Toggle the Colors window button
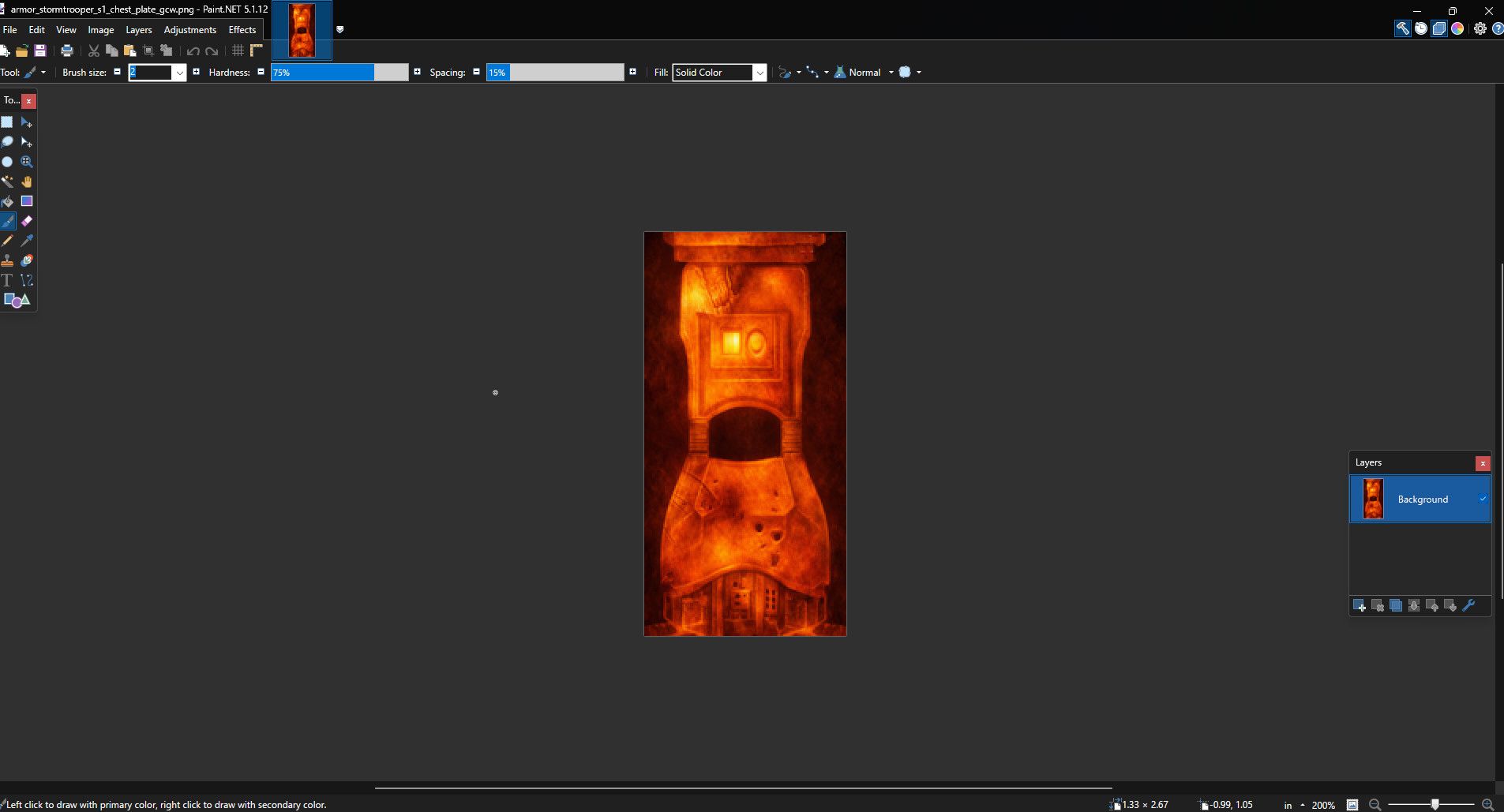 pyautogui.click(x=1457, y=28)
